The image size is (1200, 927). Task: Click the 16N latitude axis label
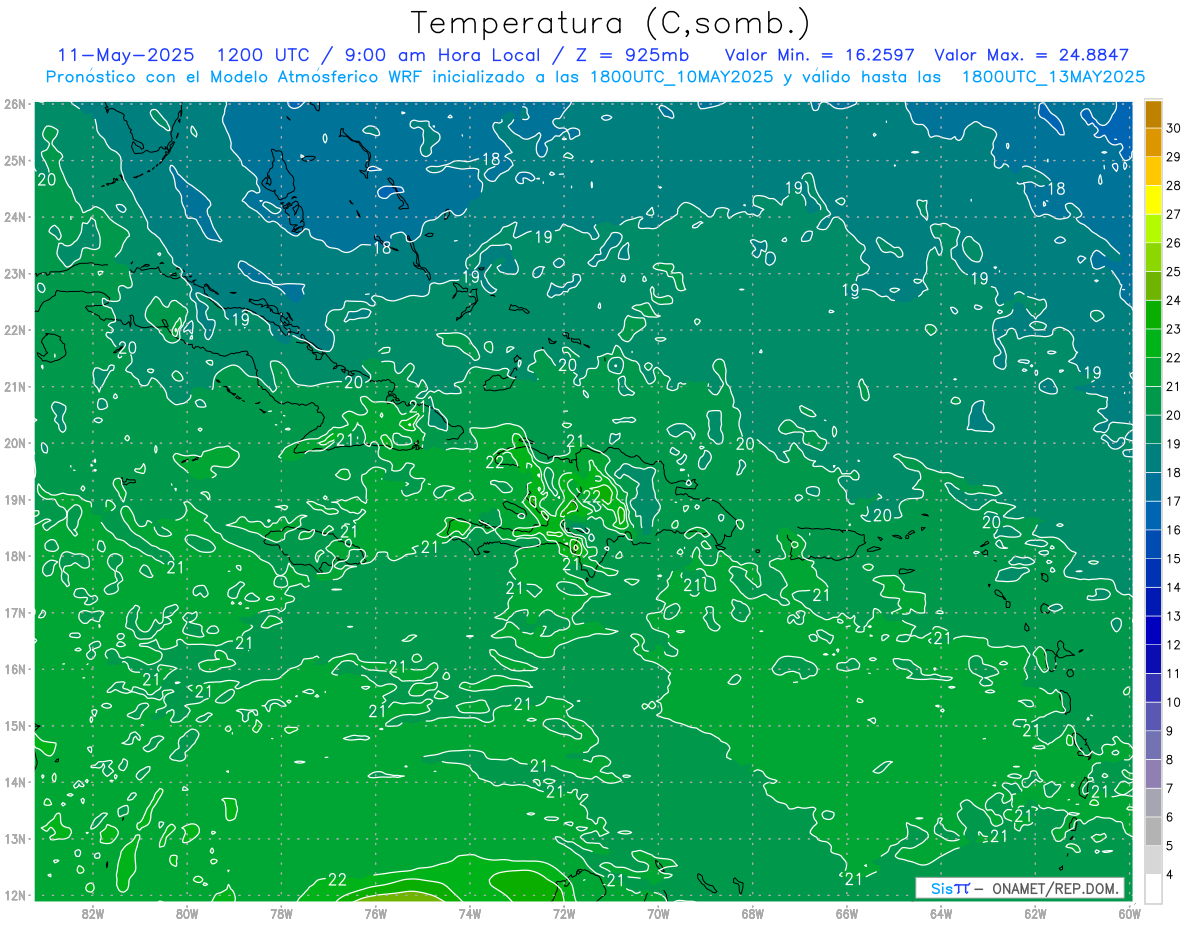14,669
